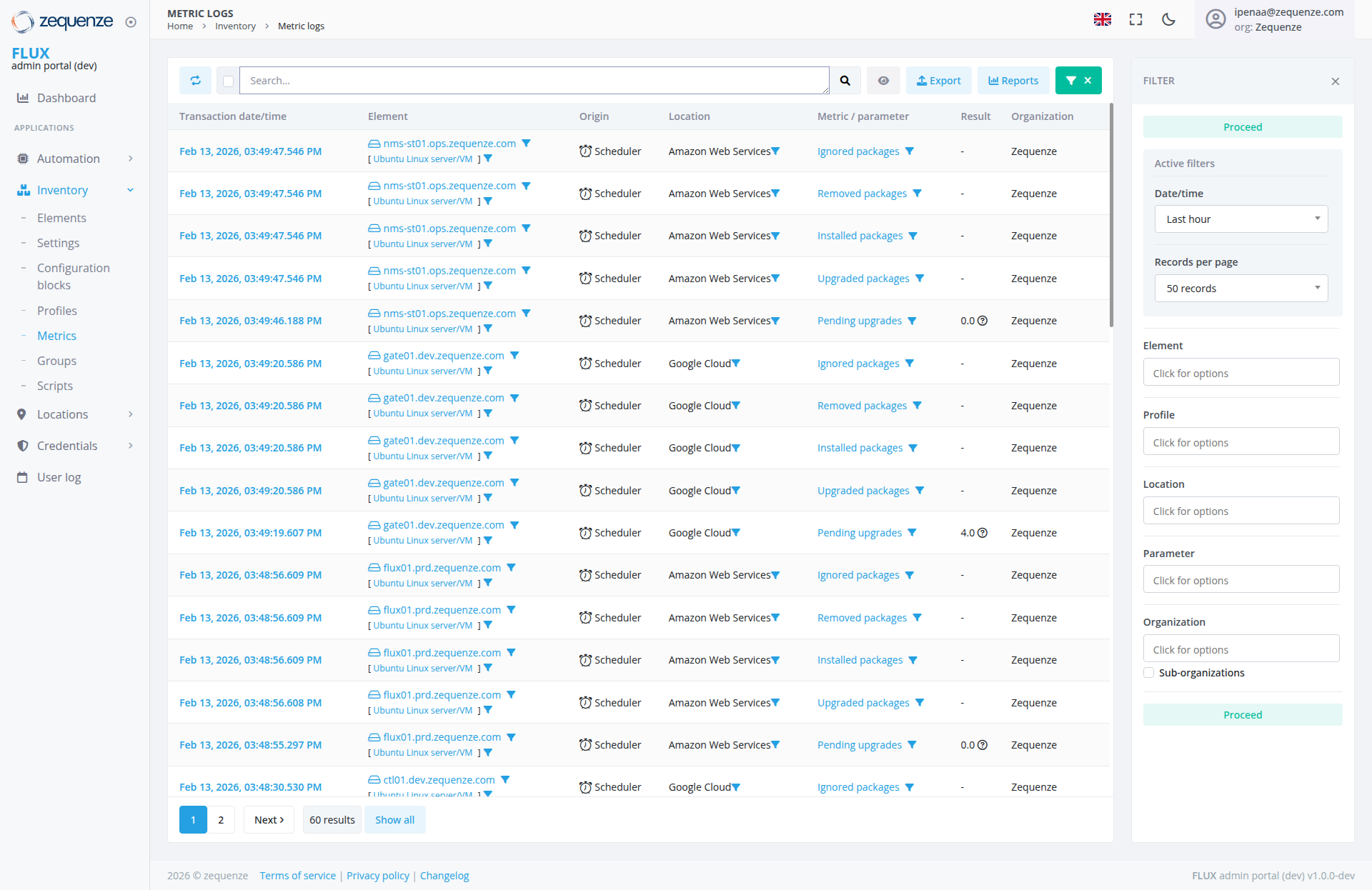Click the Scheduler clock icon in the first row

[585, 151]
